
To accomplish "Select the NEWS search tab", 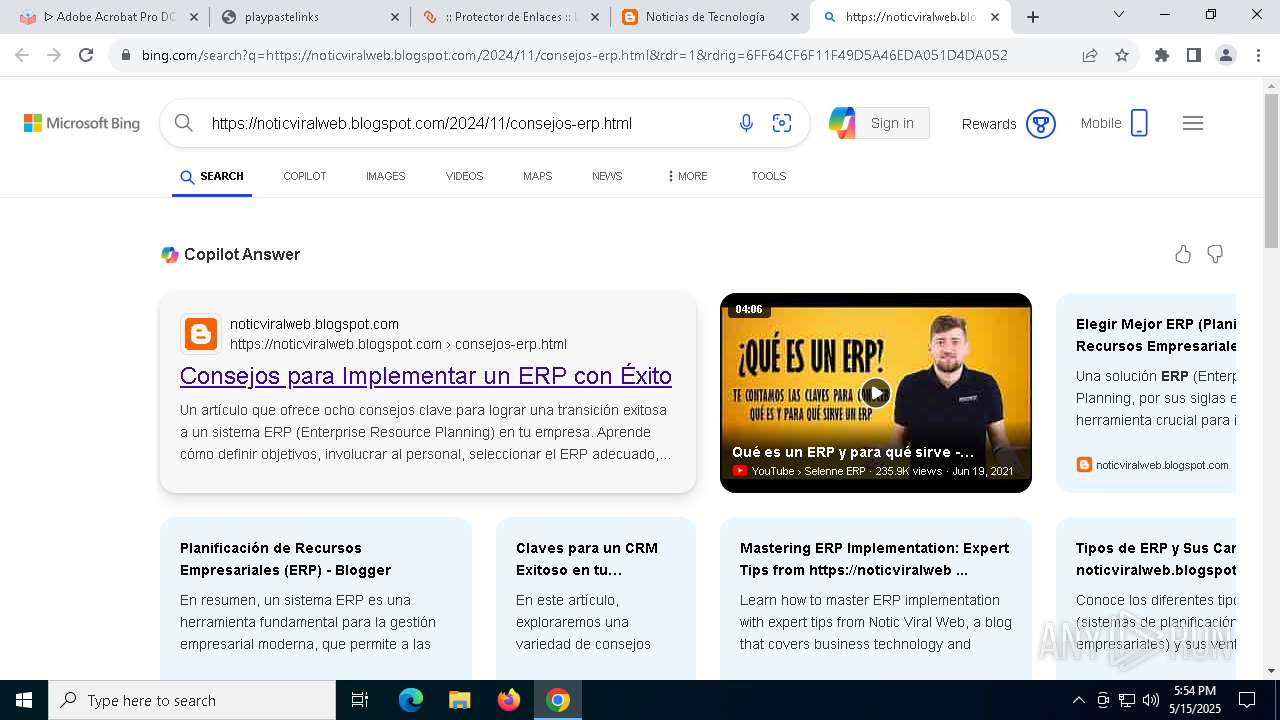I will tap(607, 176).
